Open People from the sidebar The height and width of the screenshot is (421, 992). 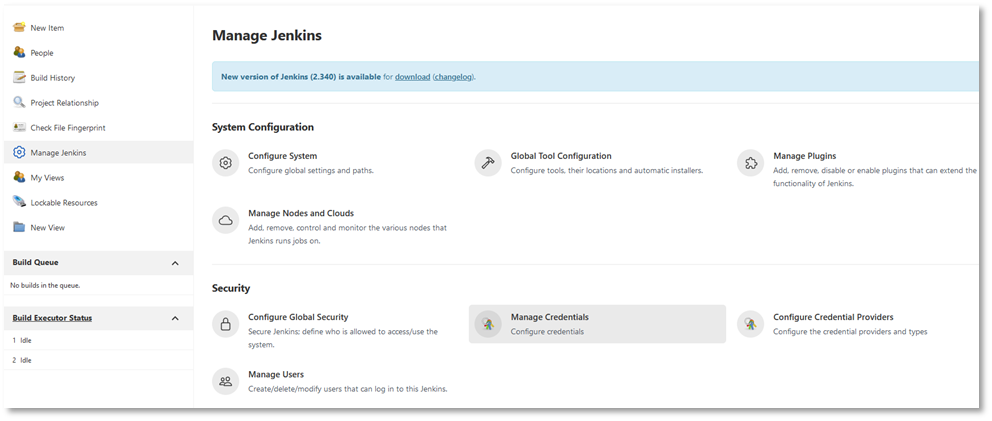tap(41, 53)
